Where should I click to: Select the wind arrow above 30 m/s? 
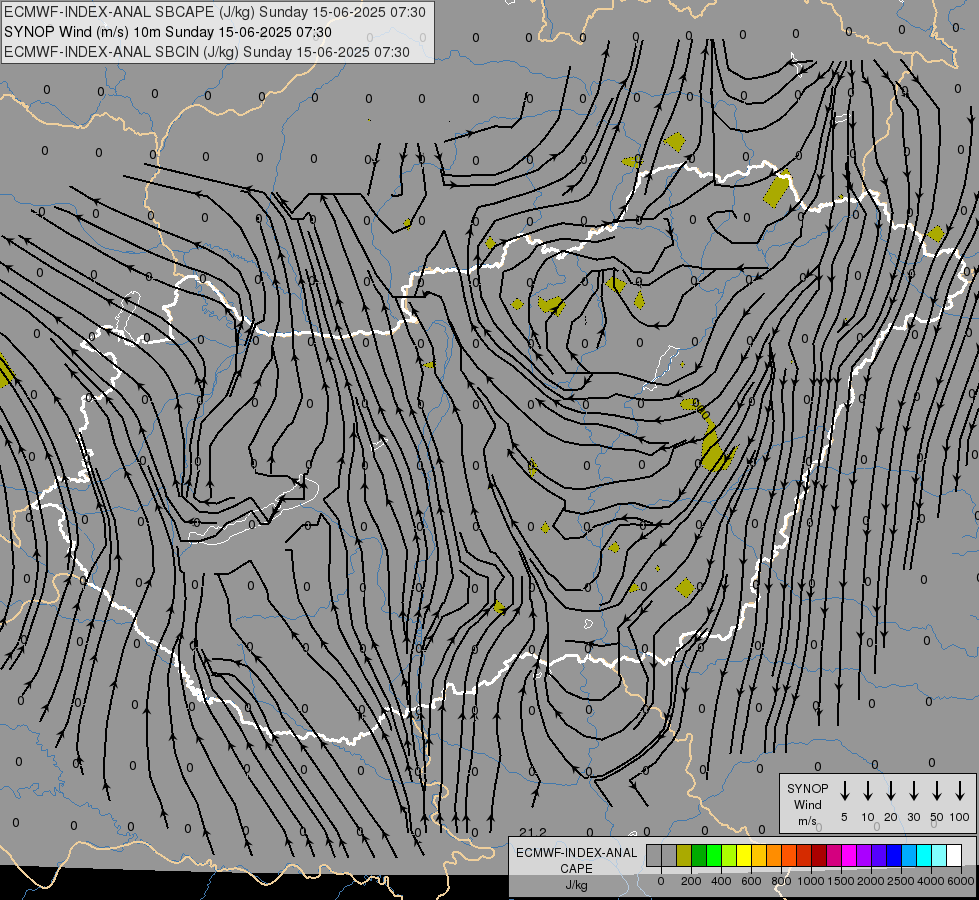click(x=913, y=791)
